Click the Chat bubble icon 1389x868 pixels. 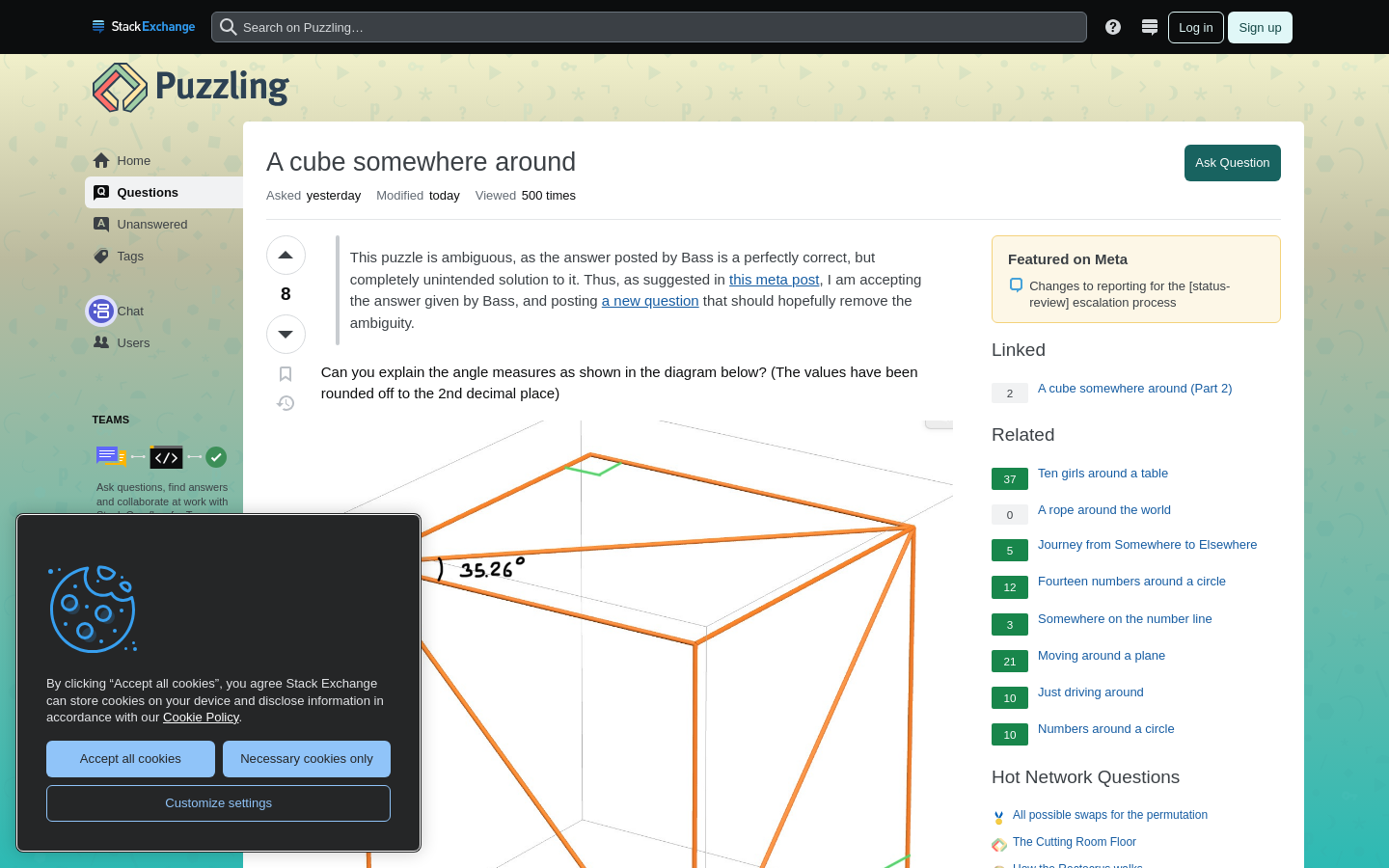pos(101,311)
